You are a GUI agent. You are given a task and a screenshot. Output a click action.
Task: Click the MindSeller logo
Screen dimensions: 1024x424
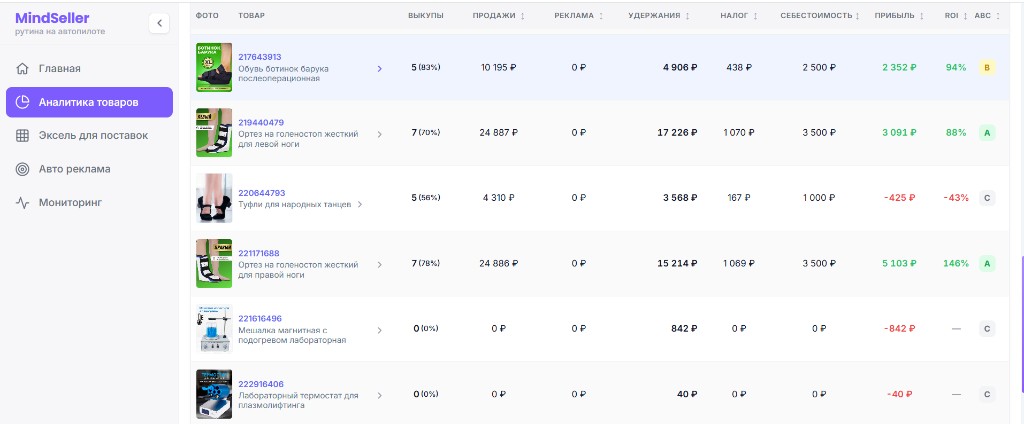[x=52, y=18]
